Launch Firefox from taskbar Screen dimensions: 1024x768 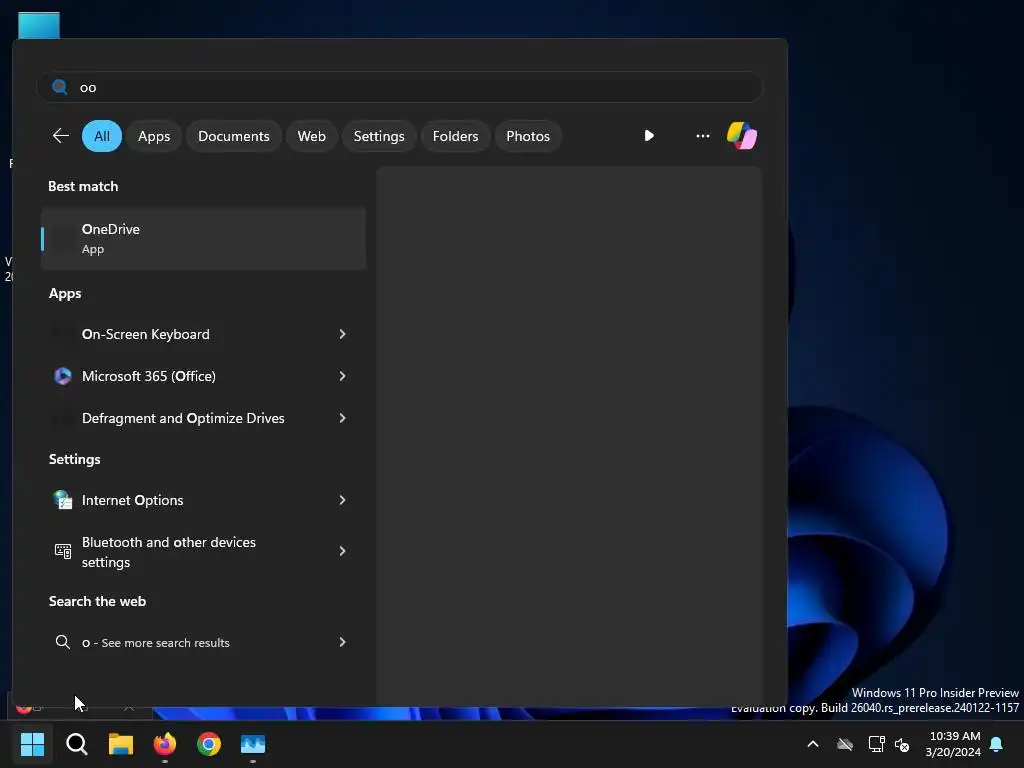tap(165, 744)
